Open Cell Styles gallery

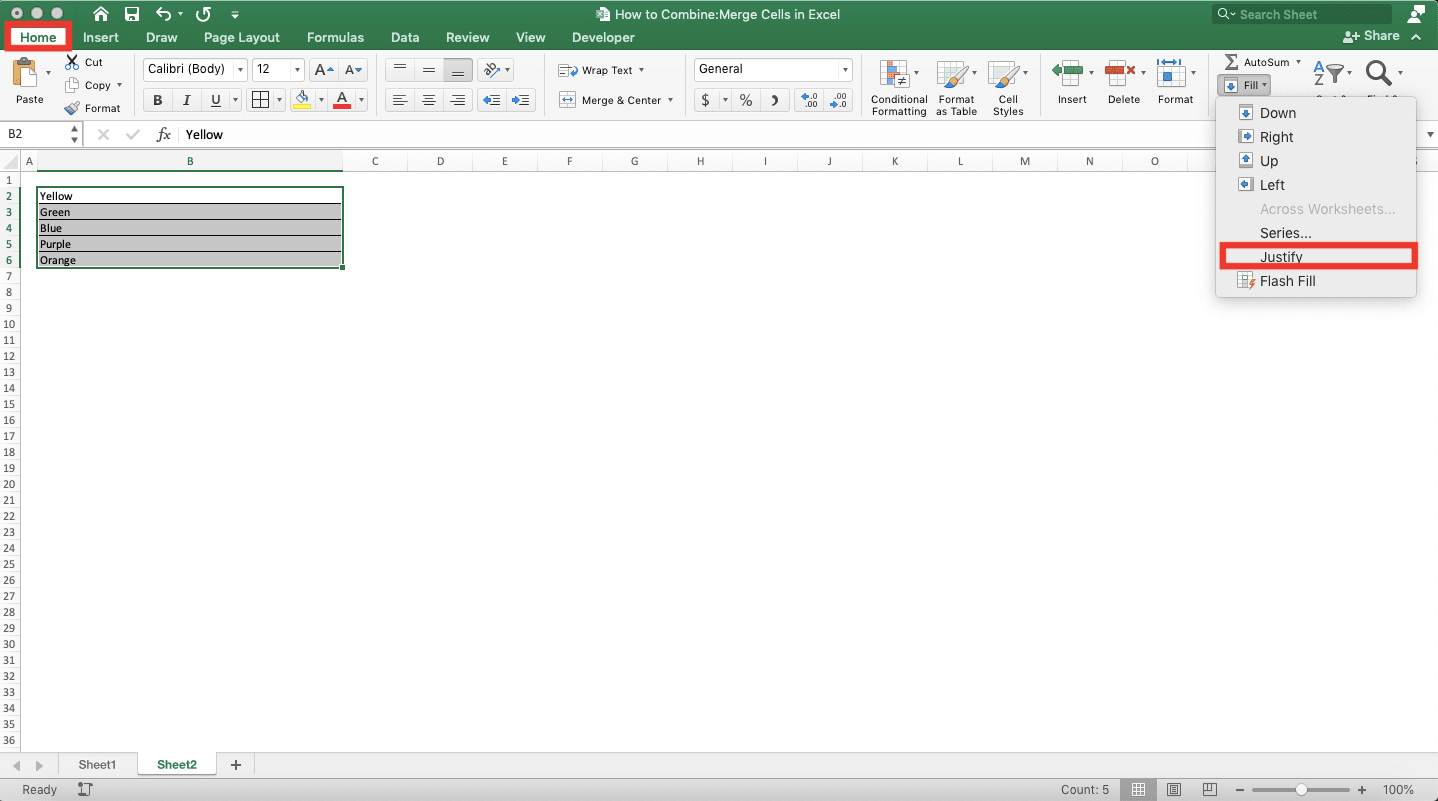(x=1008, y=88)
